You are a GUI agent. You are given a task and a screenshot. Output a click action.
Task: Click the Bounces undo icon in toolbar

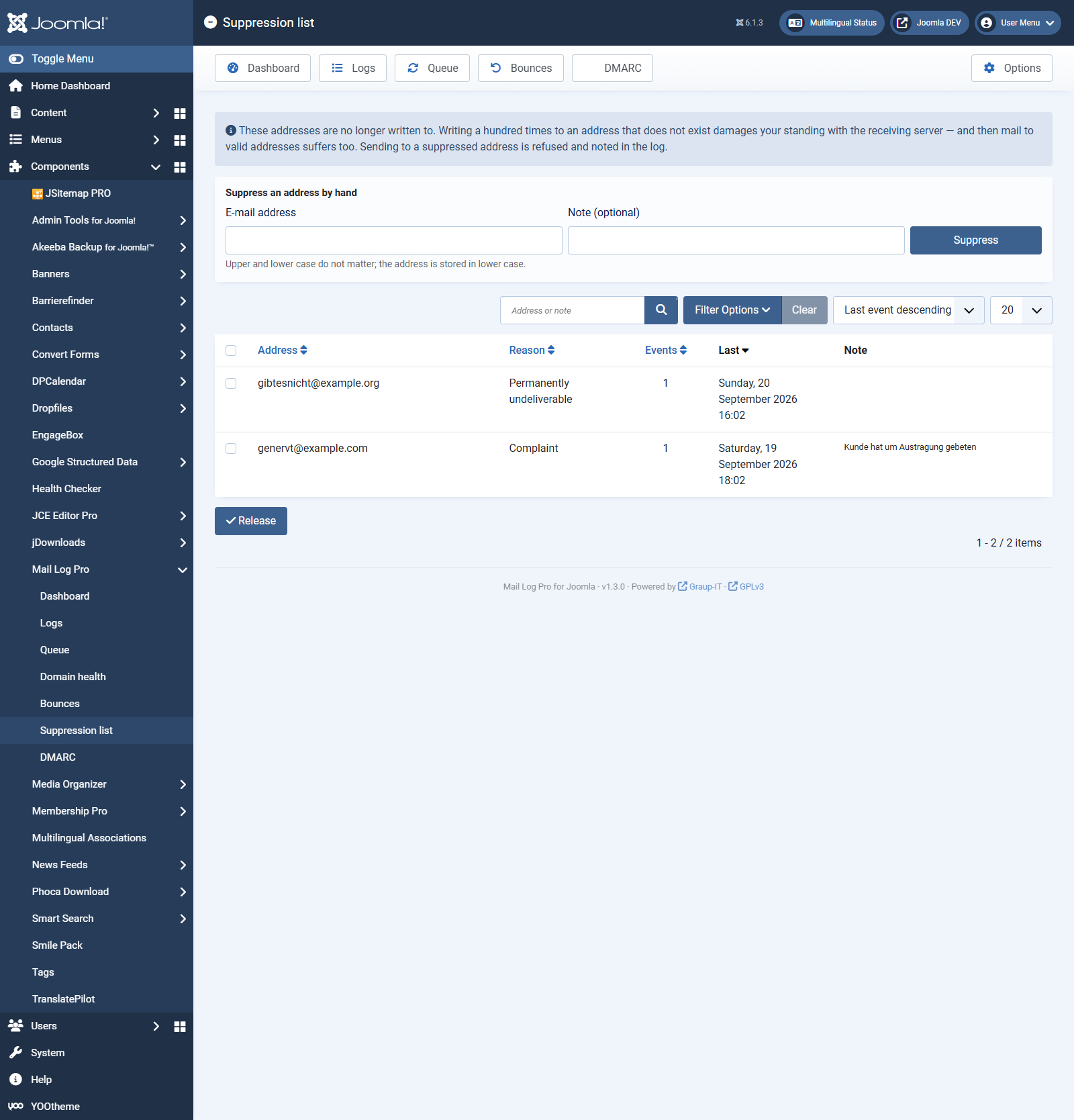(495, 68)
